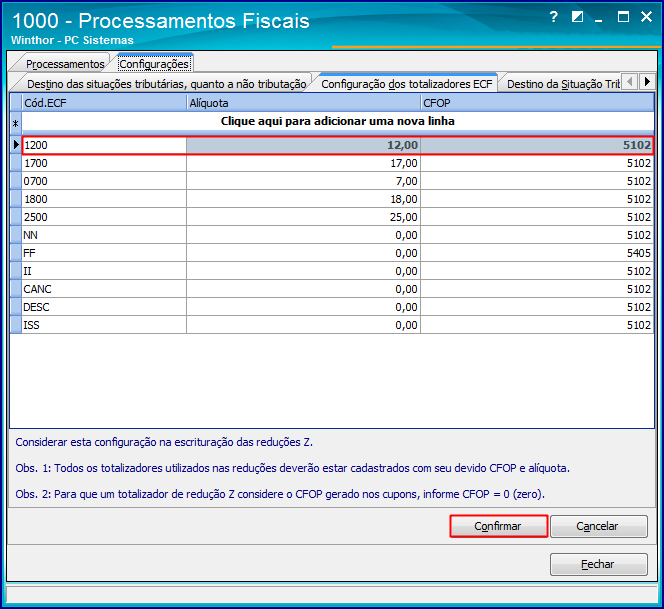Select the 2500 code cell
664x609 pixels.
tap(104, 217)
